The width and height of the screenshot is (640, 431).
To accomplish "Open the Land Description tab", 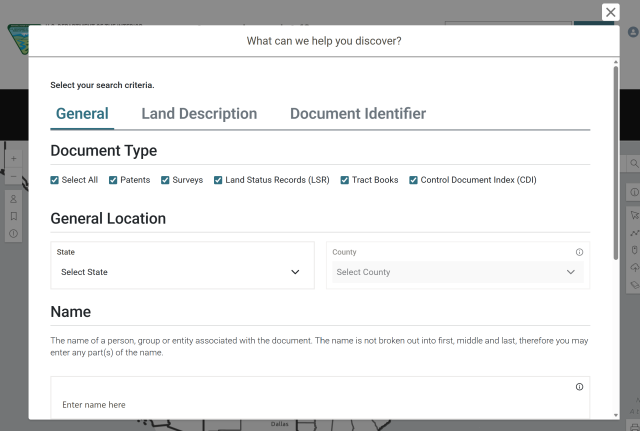I will click(x=199, y=114).
